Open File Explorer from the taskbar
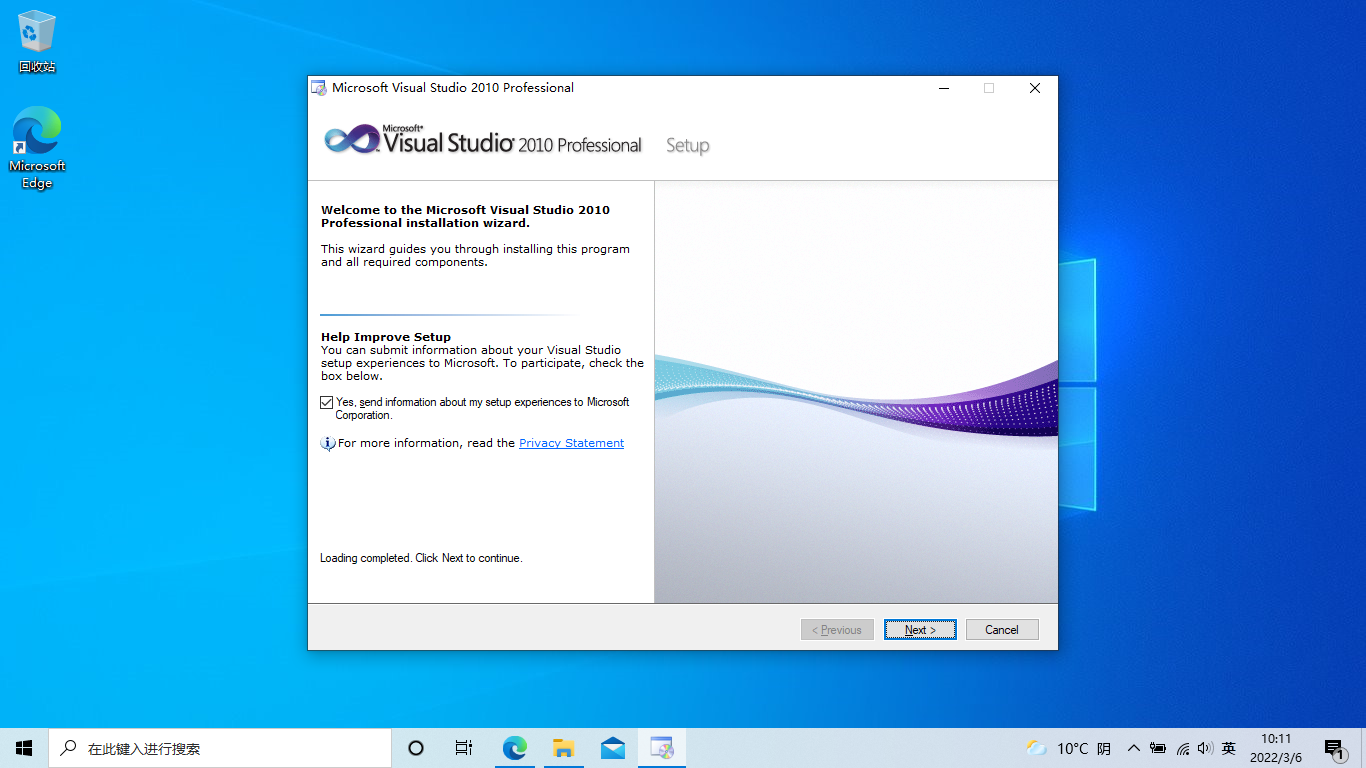This screenshot has height=768, width=1366. (x=563, y=747)
